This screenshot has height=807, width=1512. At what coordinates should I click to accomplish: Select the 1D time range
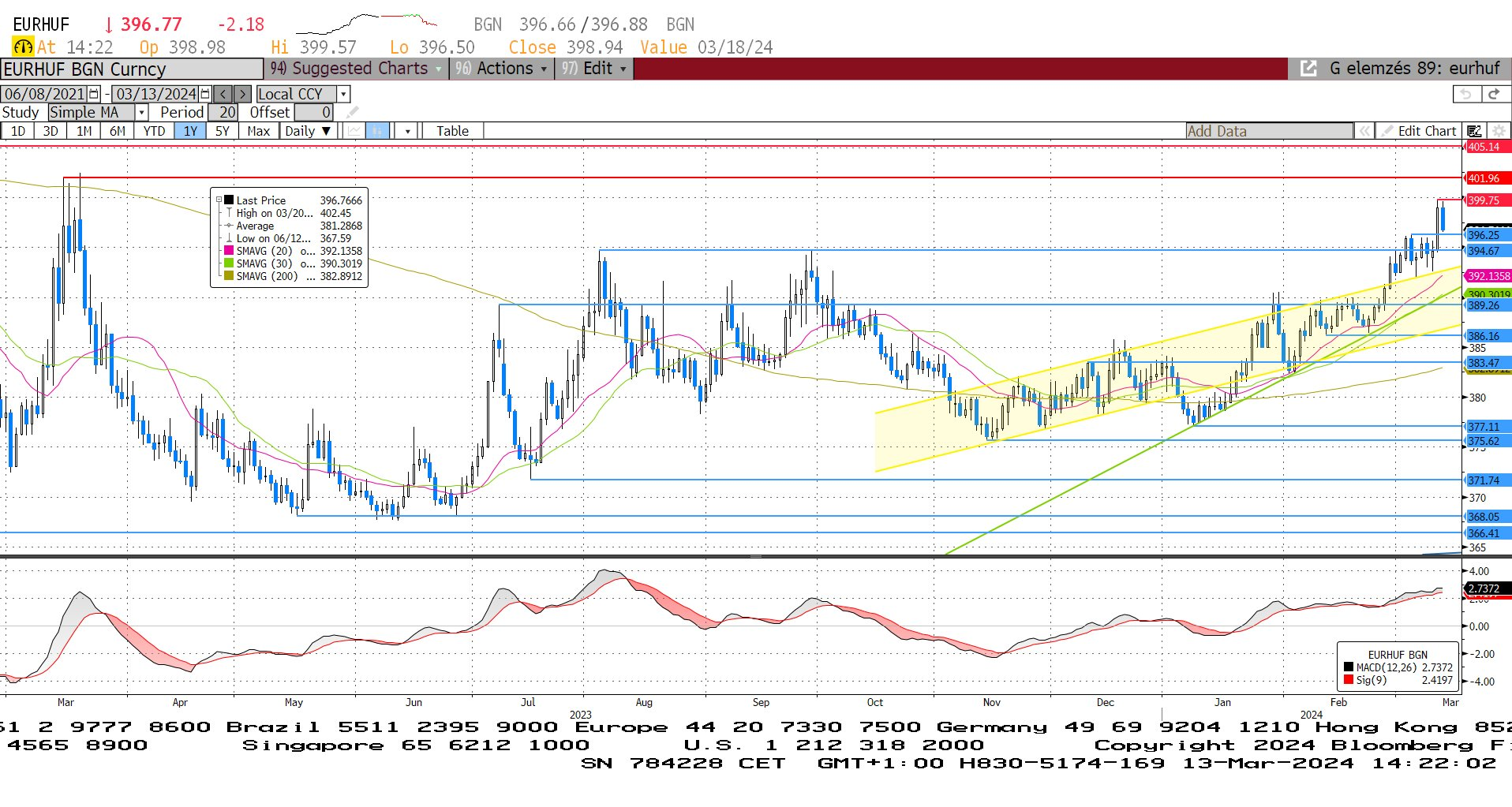(18, 131)
